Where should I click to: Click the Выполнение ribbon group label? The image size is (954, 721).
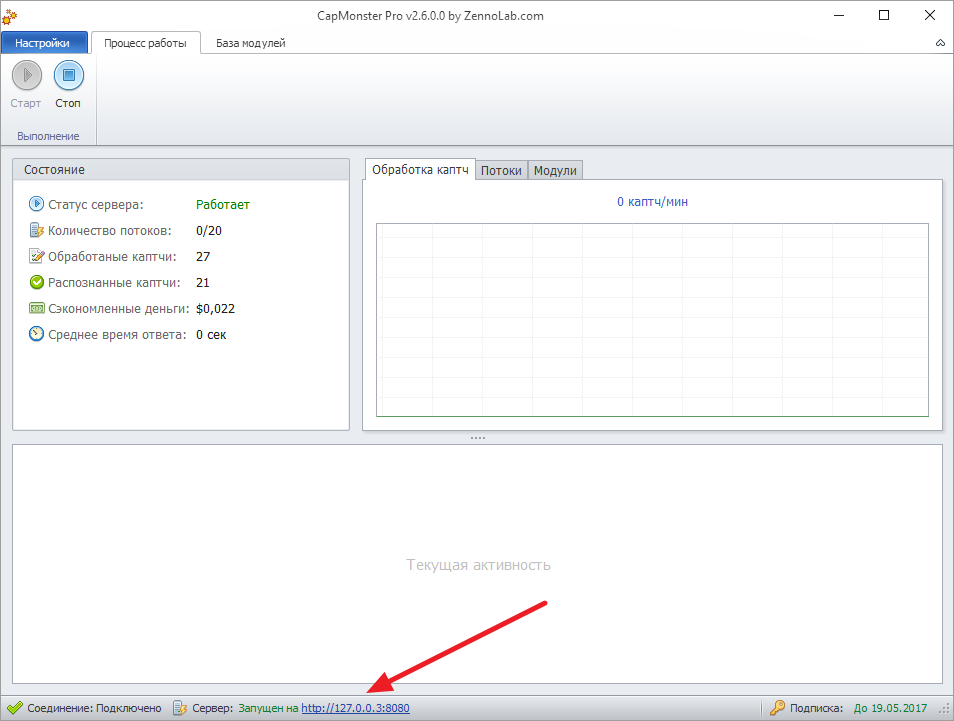click(48, 136)
